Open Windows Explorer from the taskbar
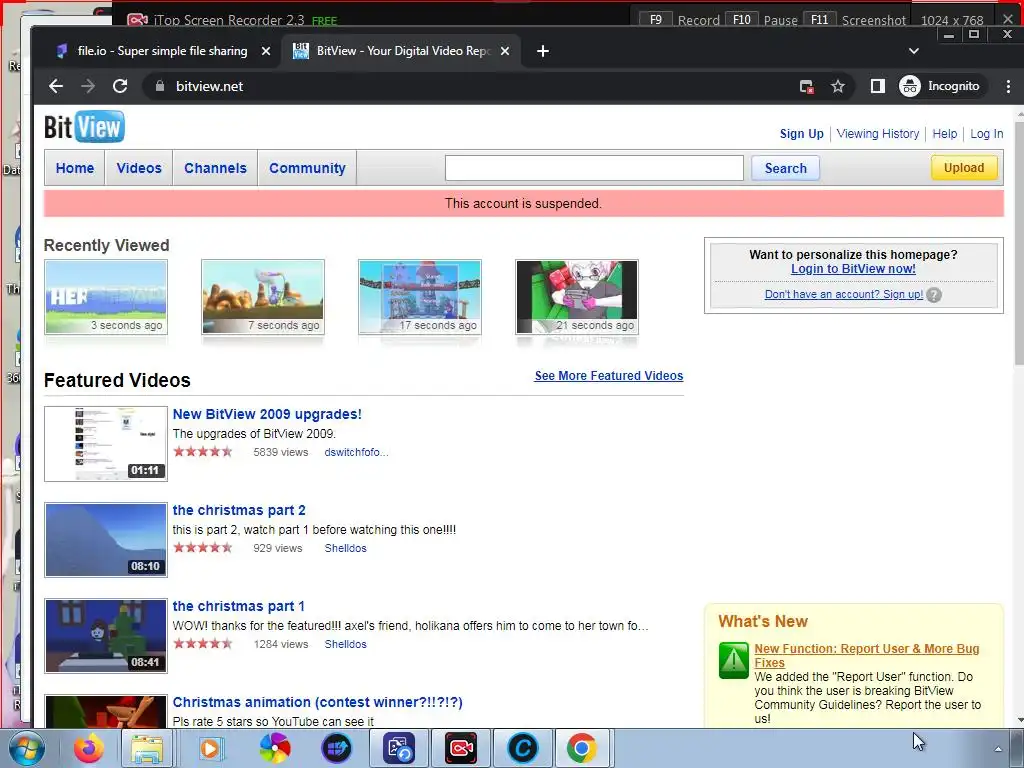 coord(147,748)
